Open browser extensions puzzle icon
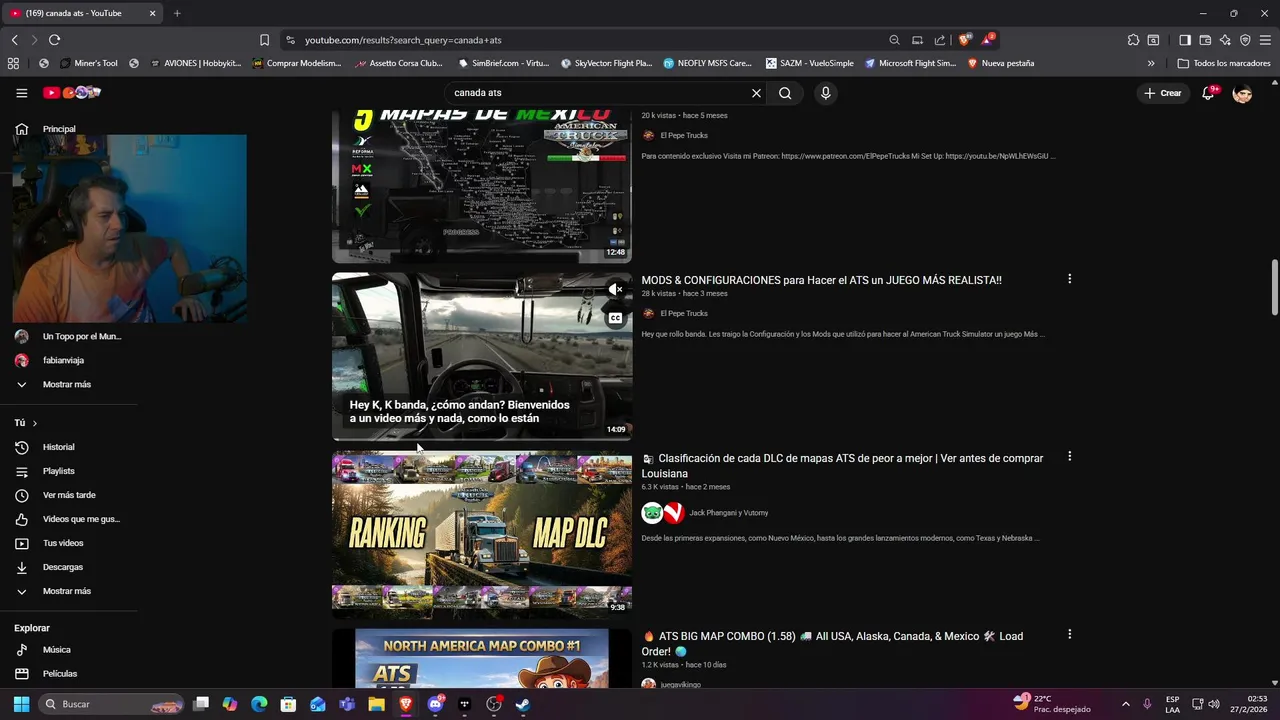 (x=1133, y=40)
